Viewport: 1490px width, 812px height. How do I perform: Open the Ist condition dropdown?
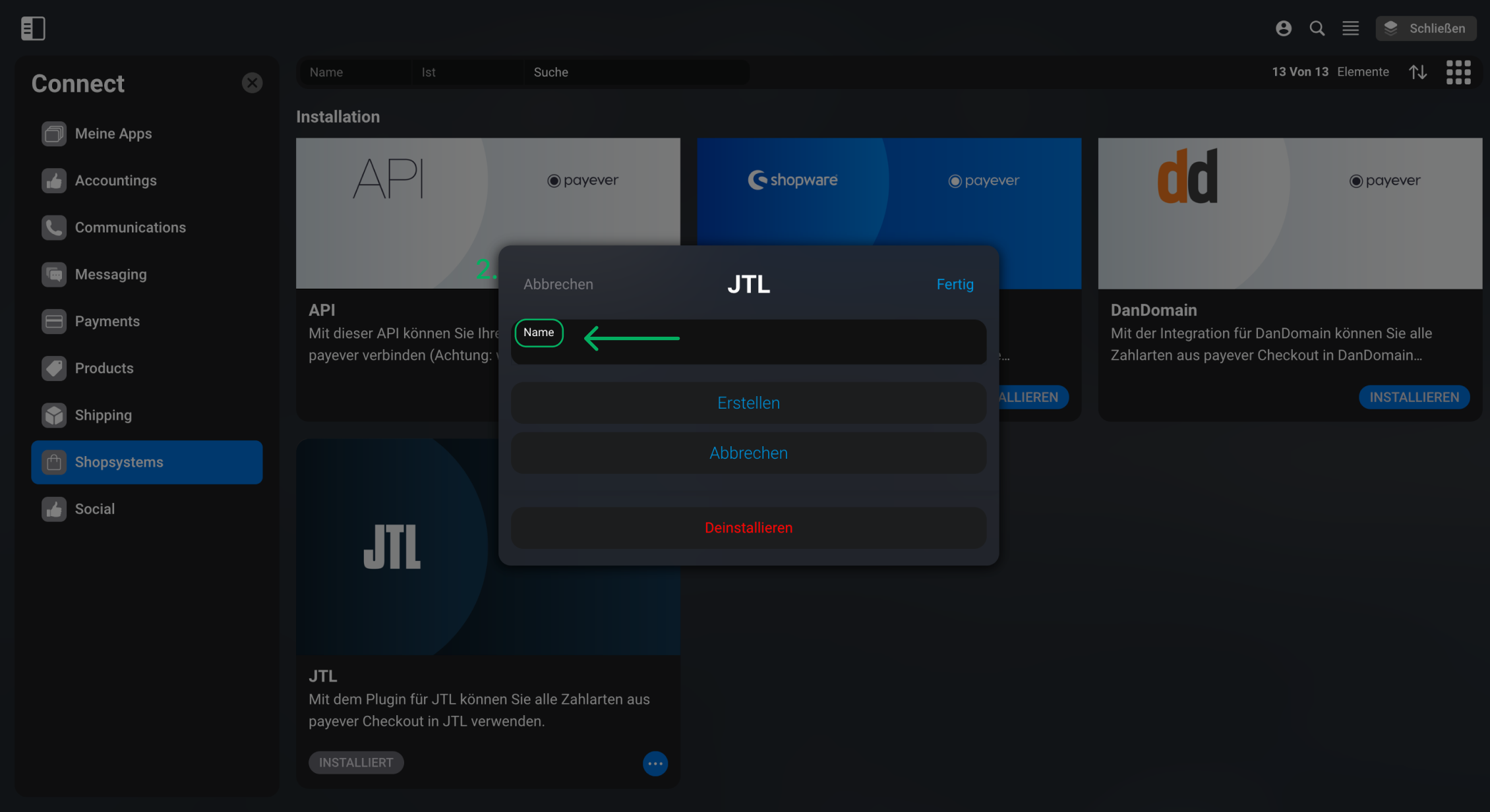click(468, 72)
